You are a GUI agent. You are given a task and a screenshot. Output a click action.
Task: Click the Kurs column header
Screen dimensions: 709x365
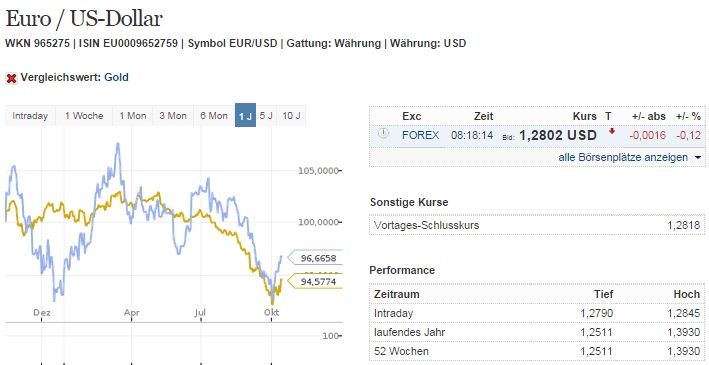click(585, 116)
